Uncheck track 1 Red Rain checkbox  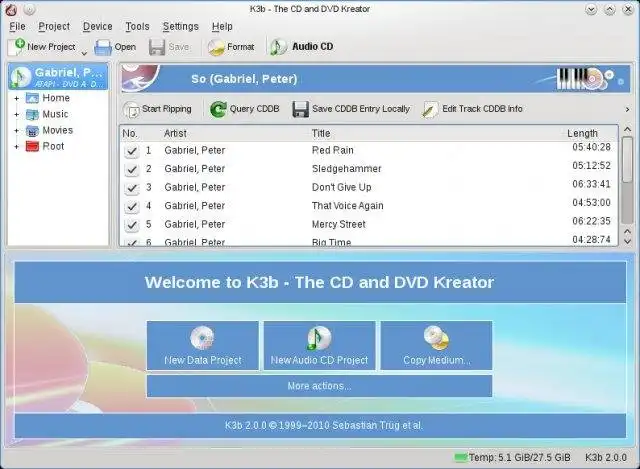(x=131, y=151)
